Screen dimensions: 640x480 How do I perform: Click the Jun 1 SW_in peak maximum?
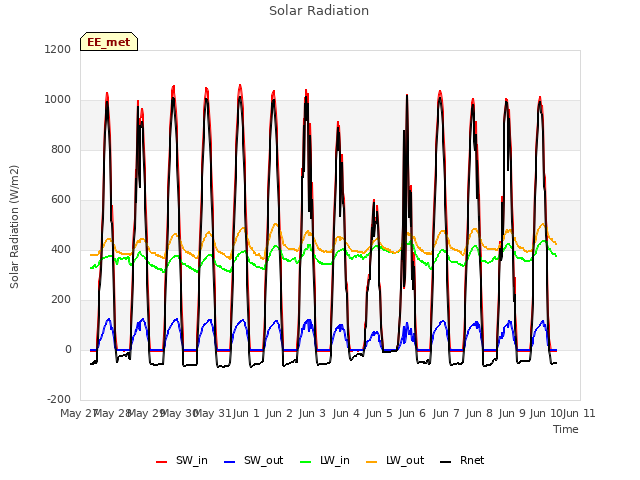tap(240, 85)
